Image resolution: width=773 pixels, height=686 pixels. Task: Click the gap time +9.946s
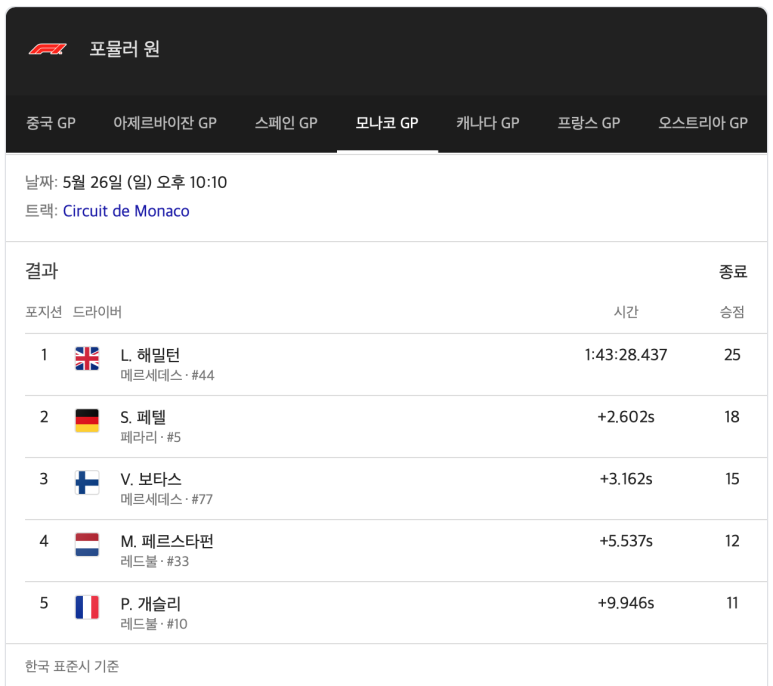point(626,603)
